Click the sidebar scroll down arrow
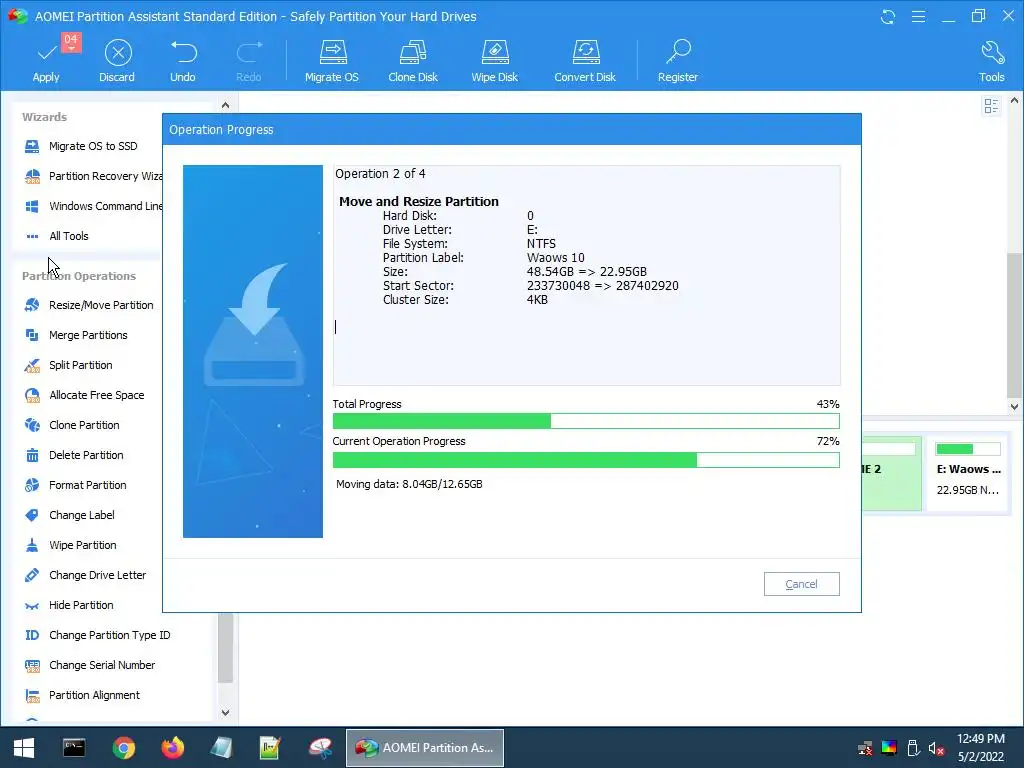Image resolution: width=1024 pixels, height=768 pixels. pos(225,712)
